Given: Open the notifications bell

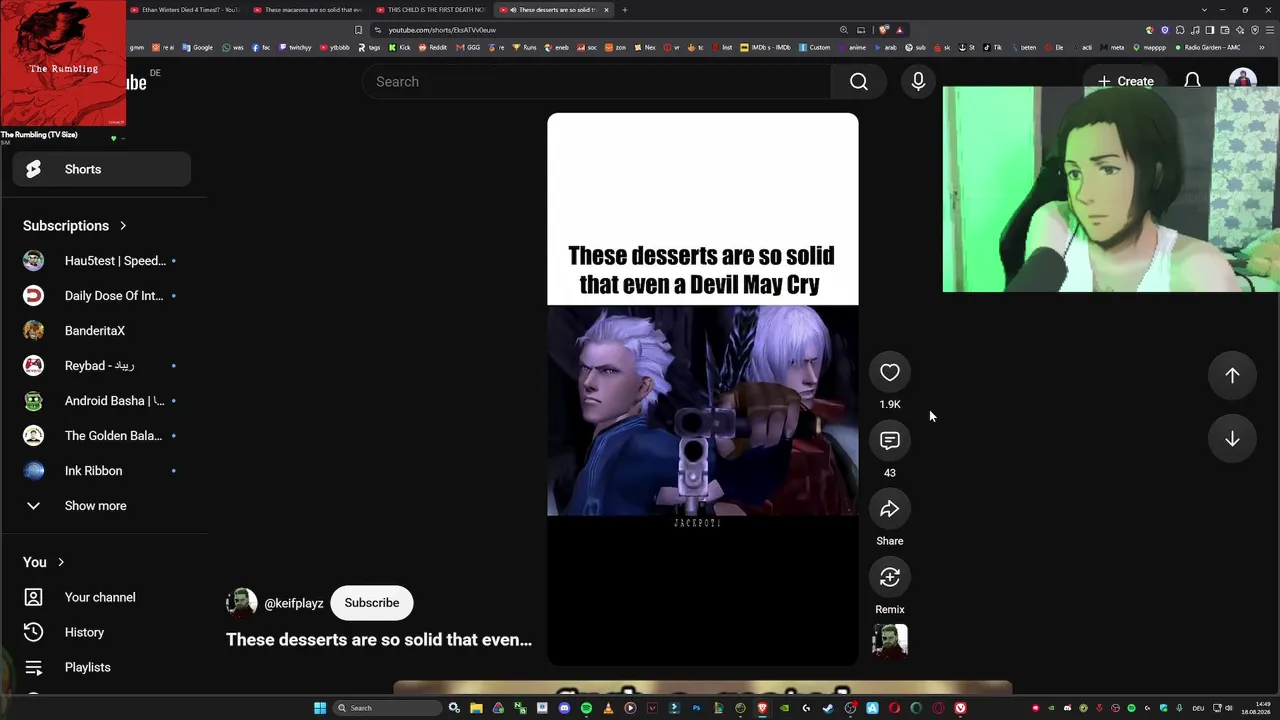Looking at the screenshot, I should tap(1192, 80).
